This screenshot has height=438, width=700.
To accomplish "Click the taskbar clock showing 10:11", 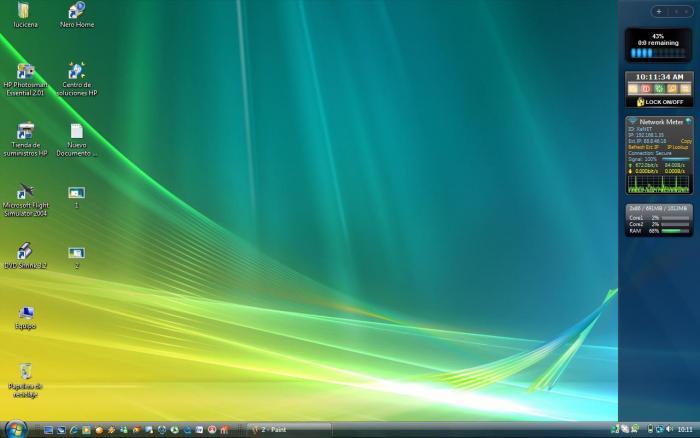I will (x=685, y=430).
